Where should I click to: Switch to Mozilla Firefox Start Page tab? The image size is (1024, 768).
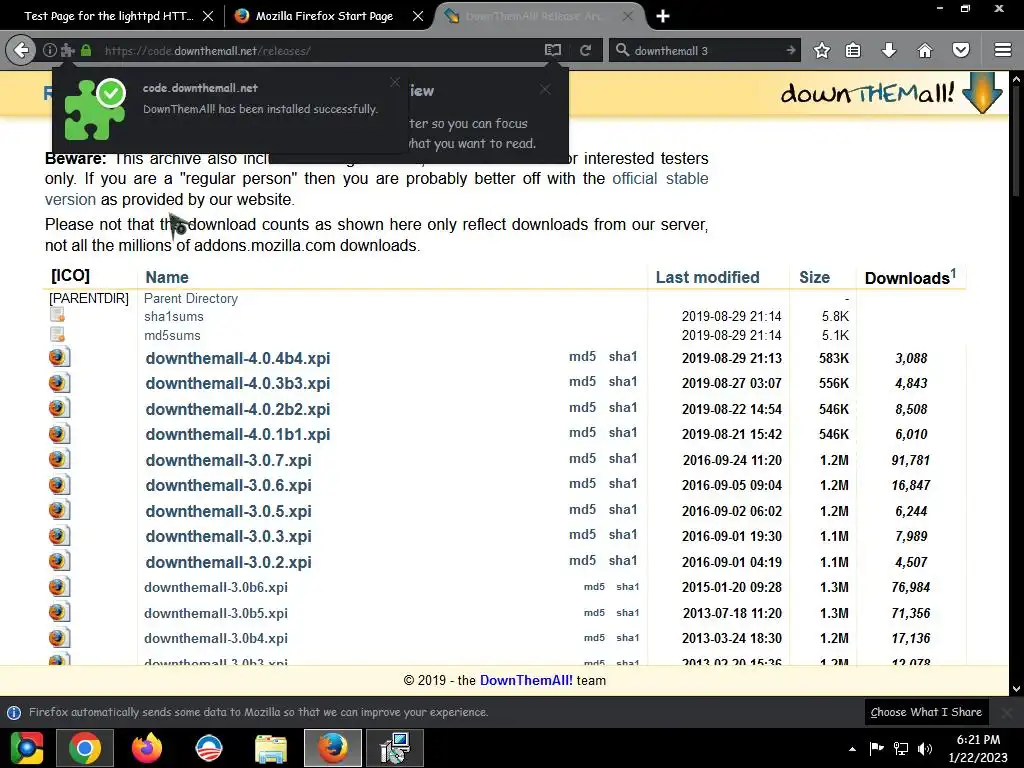(324, 16)
